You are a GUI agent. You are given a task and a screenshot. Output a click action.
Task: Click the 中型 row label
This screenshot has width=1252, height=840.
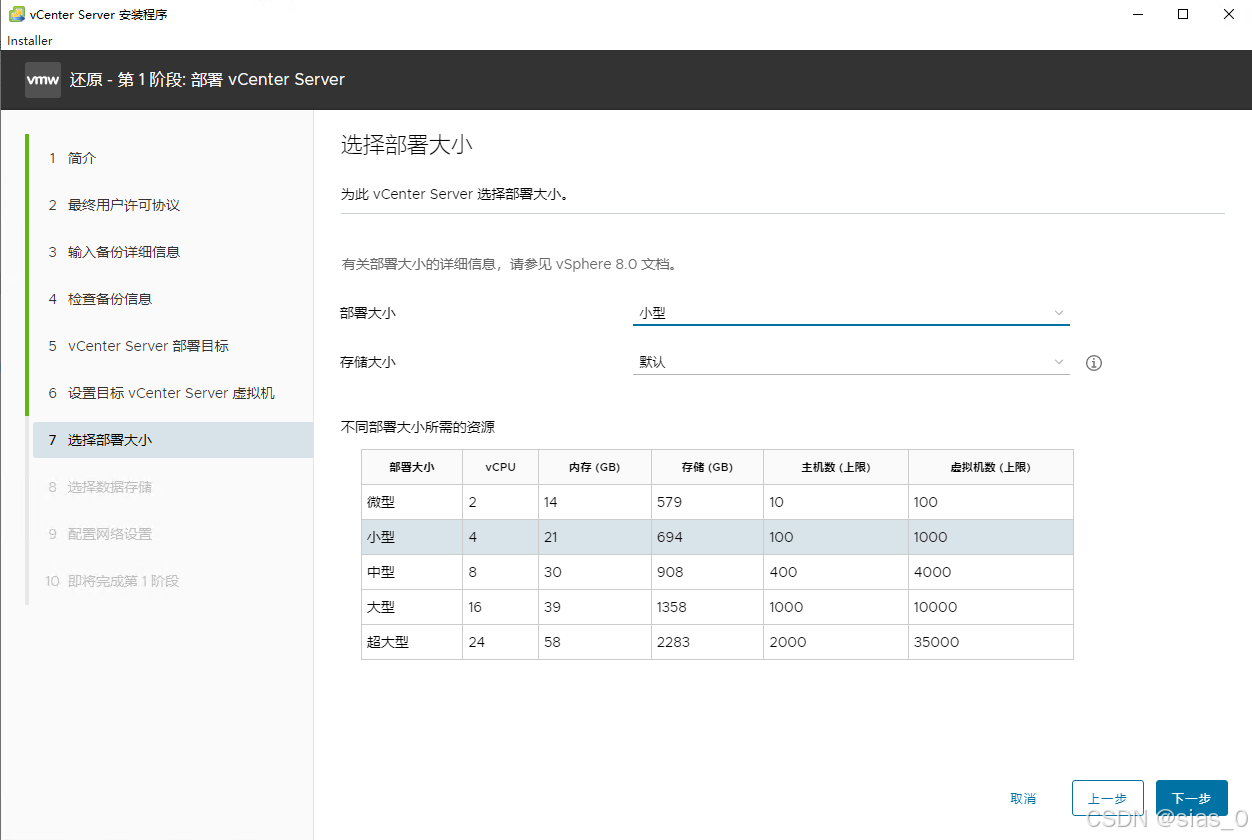click(381, 572)
